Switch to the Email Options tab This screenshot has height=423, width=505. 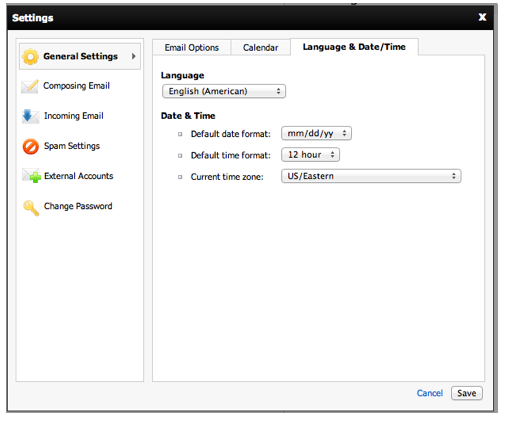192,47
